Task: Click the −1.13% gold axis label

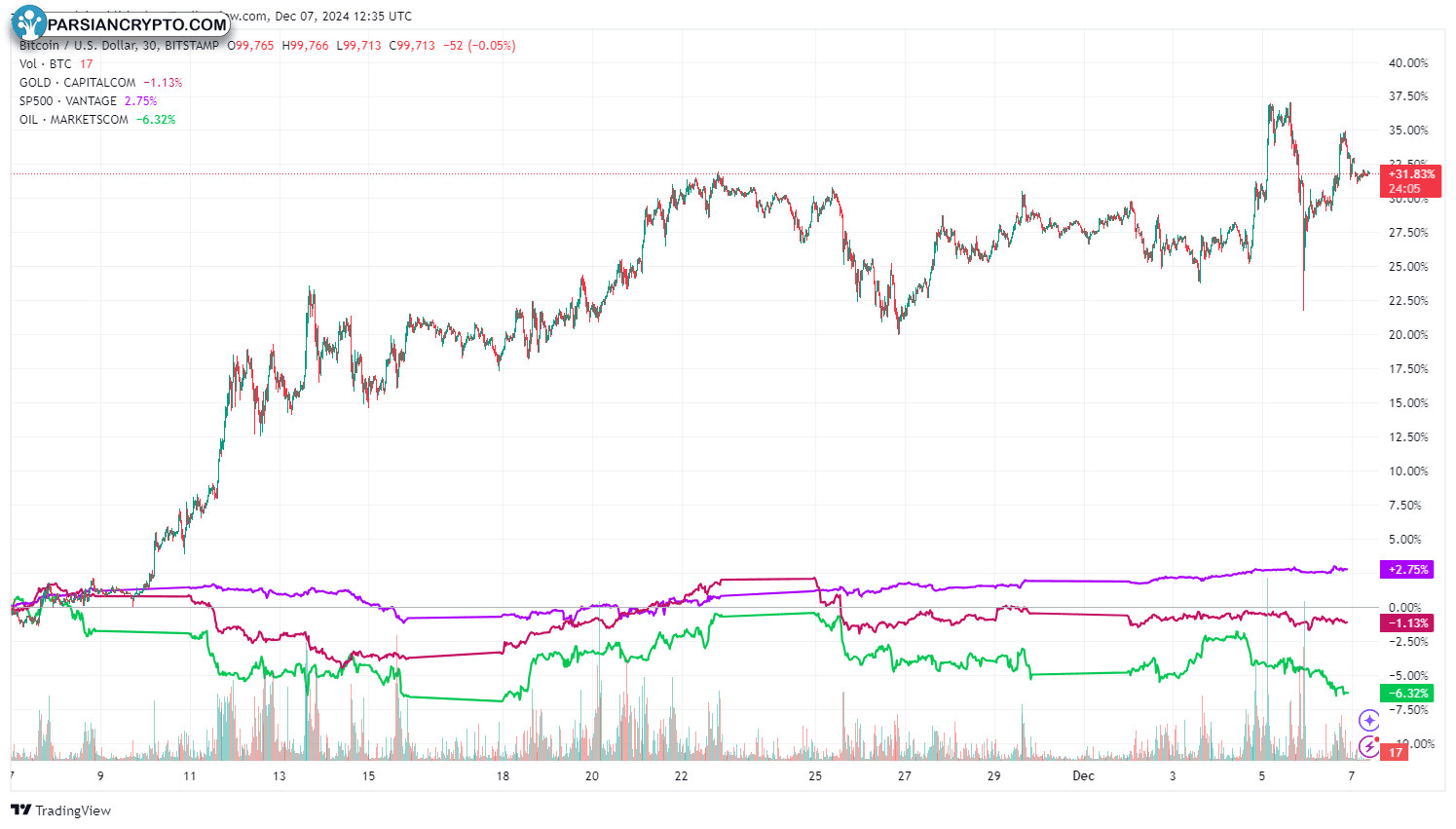Action: (1407, 623)
